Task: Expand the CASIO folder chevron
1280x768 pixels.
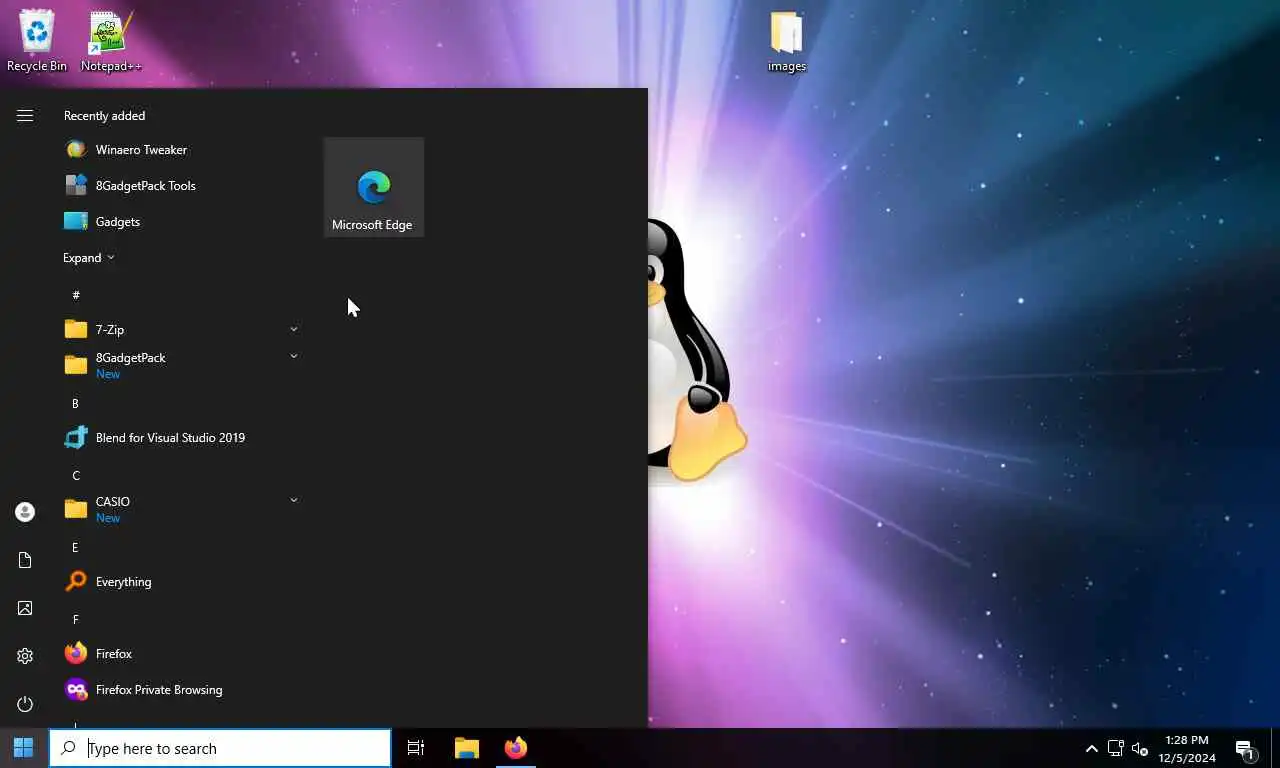Action: tap(294, 500)
